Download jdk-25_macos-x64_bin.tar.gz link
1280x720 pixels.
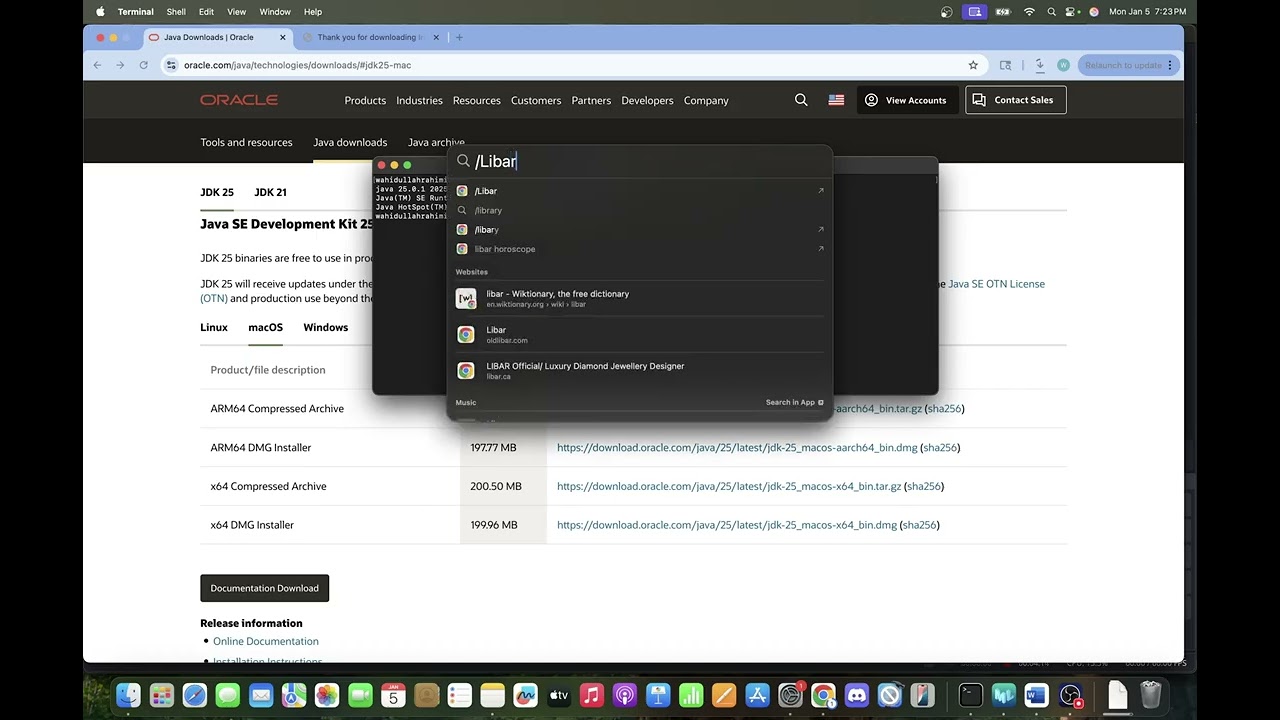point(729,486)
